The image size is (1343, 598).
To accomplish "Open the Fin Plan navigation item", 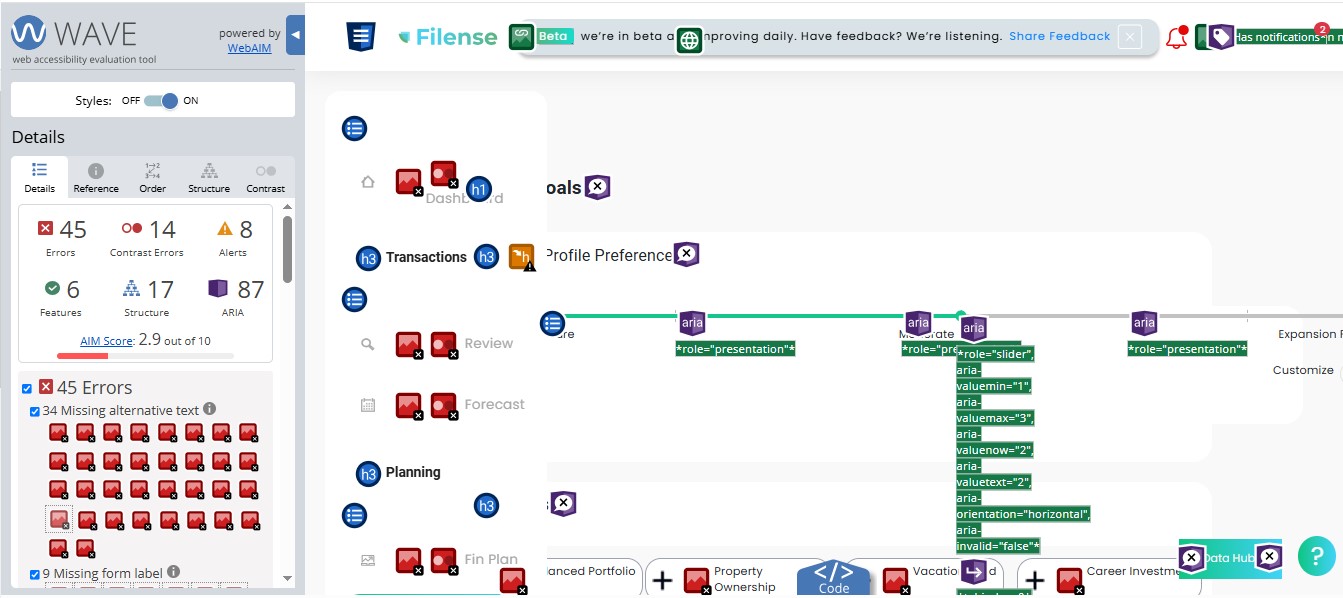I will coord(491,560).
